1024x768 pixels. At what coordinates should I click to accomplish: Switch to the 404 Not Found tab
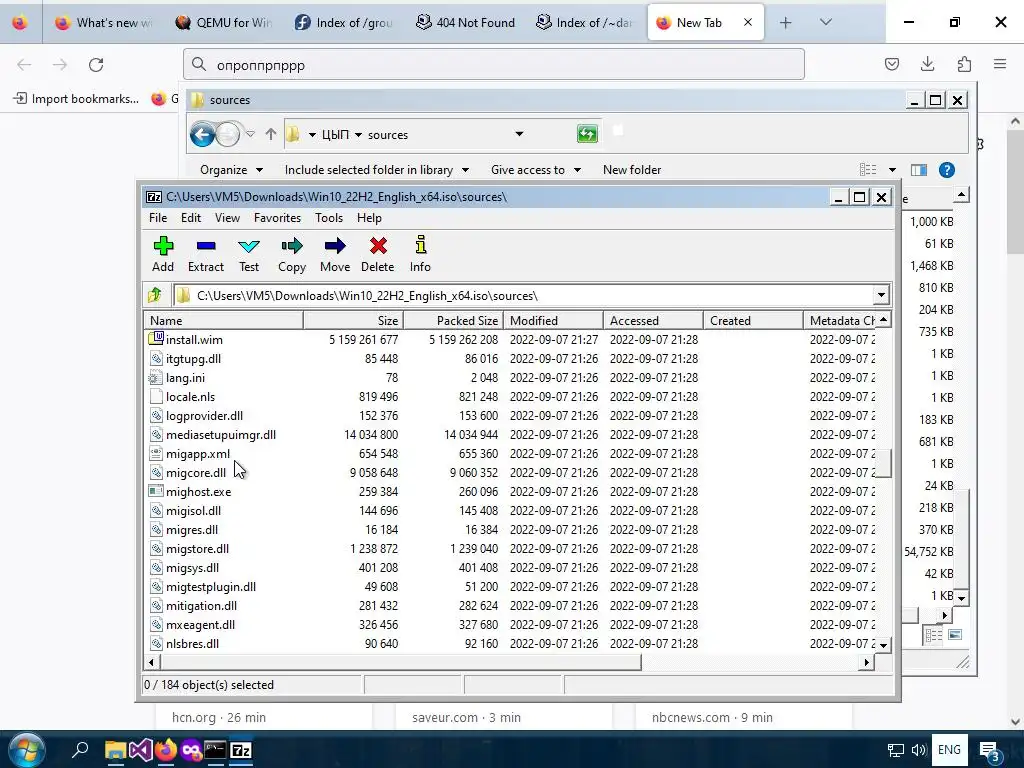point(465,22)
